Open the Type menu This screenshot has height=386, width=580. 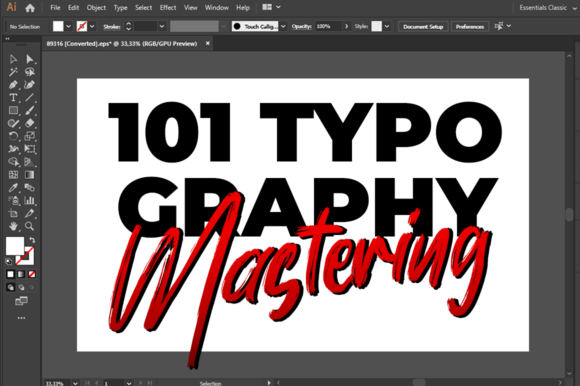(120, 7)
